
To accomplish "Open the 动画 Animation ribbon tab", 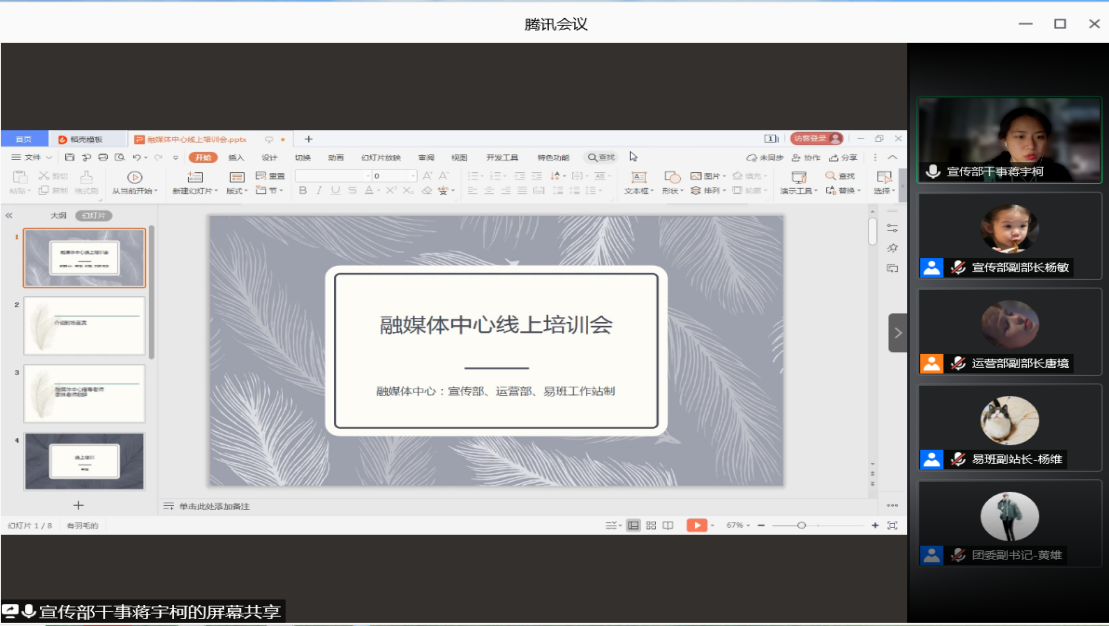I will coord(336,157).
